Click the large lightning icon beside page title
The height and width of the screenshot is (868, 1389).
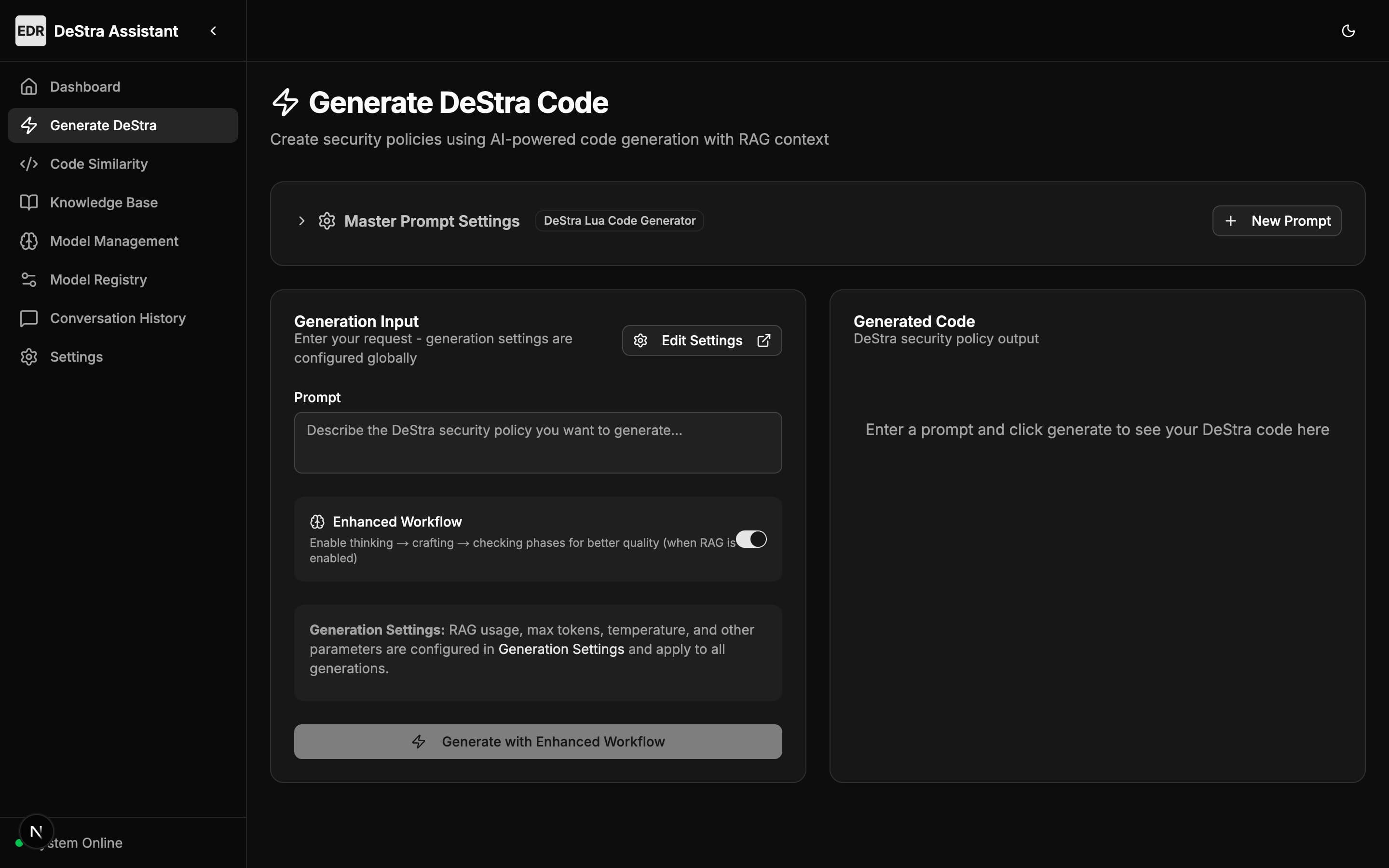pos(285,102)
